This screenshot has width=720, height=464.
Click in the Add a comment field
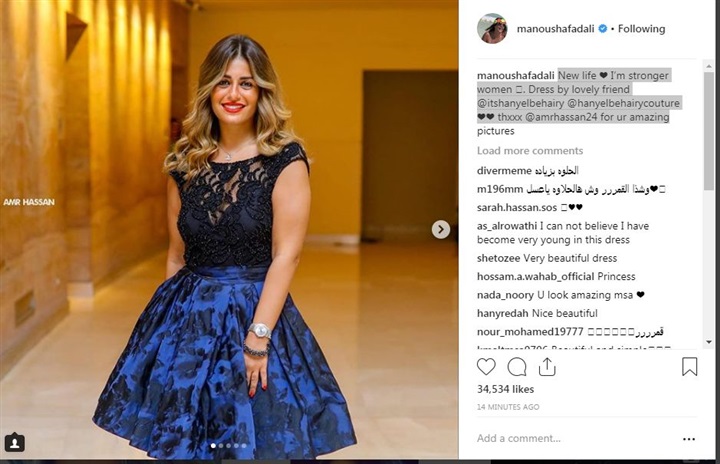[x=574, y=438]
